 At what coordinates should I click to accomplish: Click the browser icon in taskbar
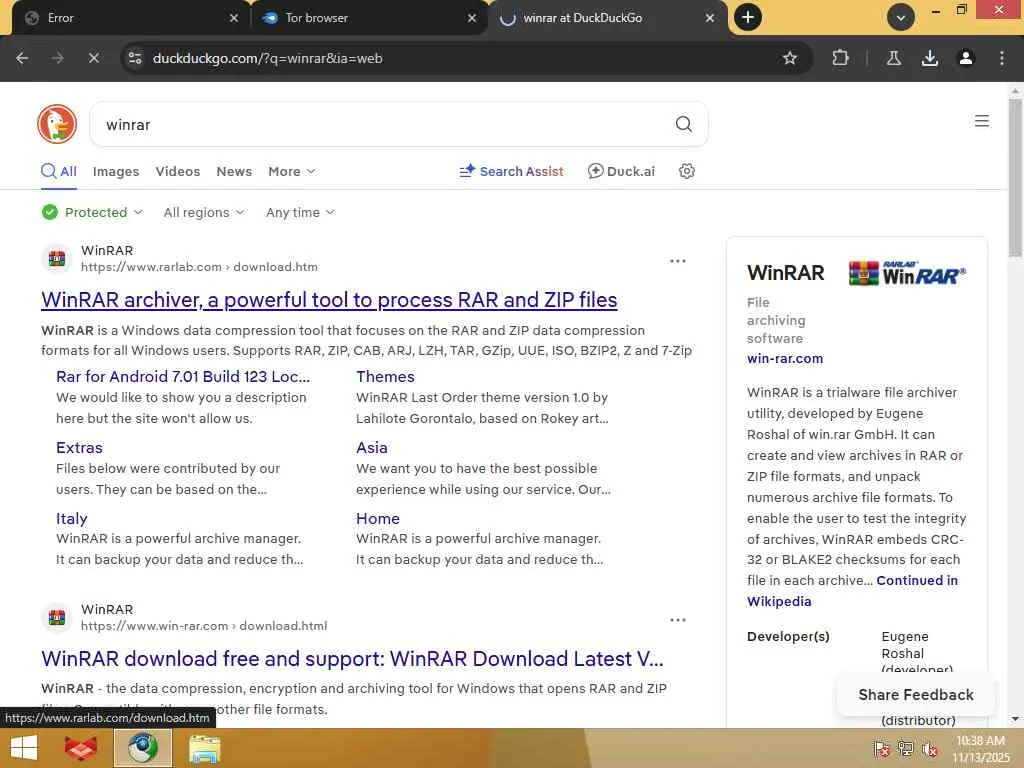coord(143,748)
